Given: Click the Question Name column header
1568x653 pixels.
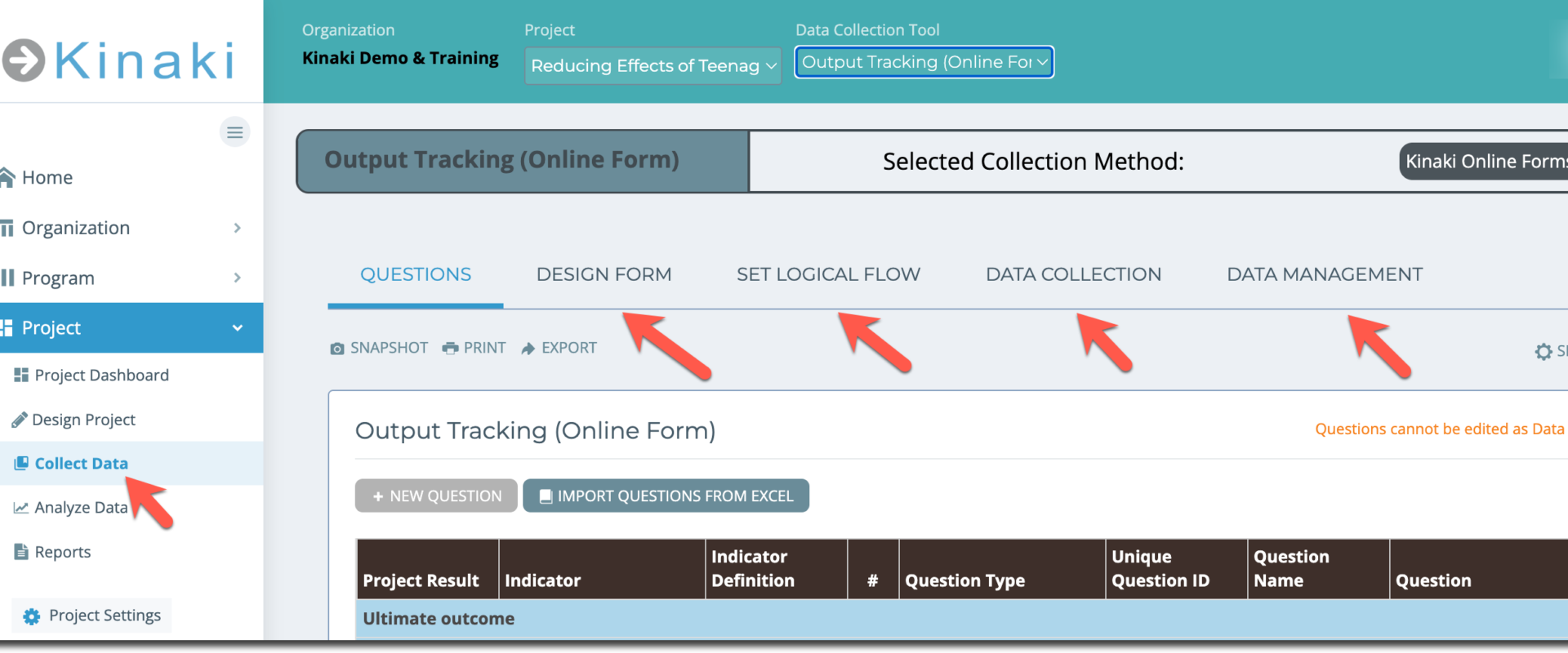Looking at the screenshot, I should click(x=1319, y=569).
